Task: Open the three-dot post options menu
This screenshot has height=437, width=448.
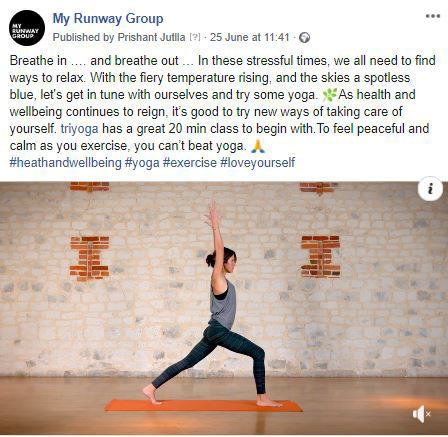Action: click(433, 16)
